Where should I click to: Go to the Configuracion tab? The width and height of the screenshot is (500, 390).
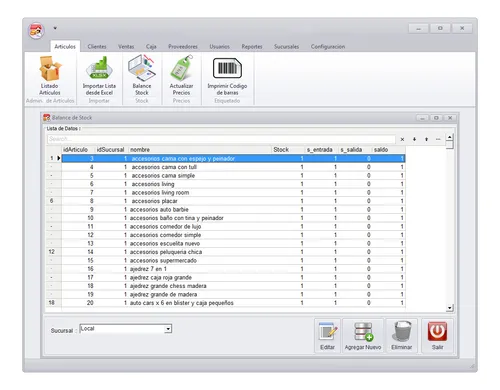tap(328, 47)
